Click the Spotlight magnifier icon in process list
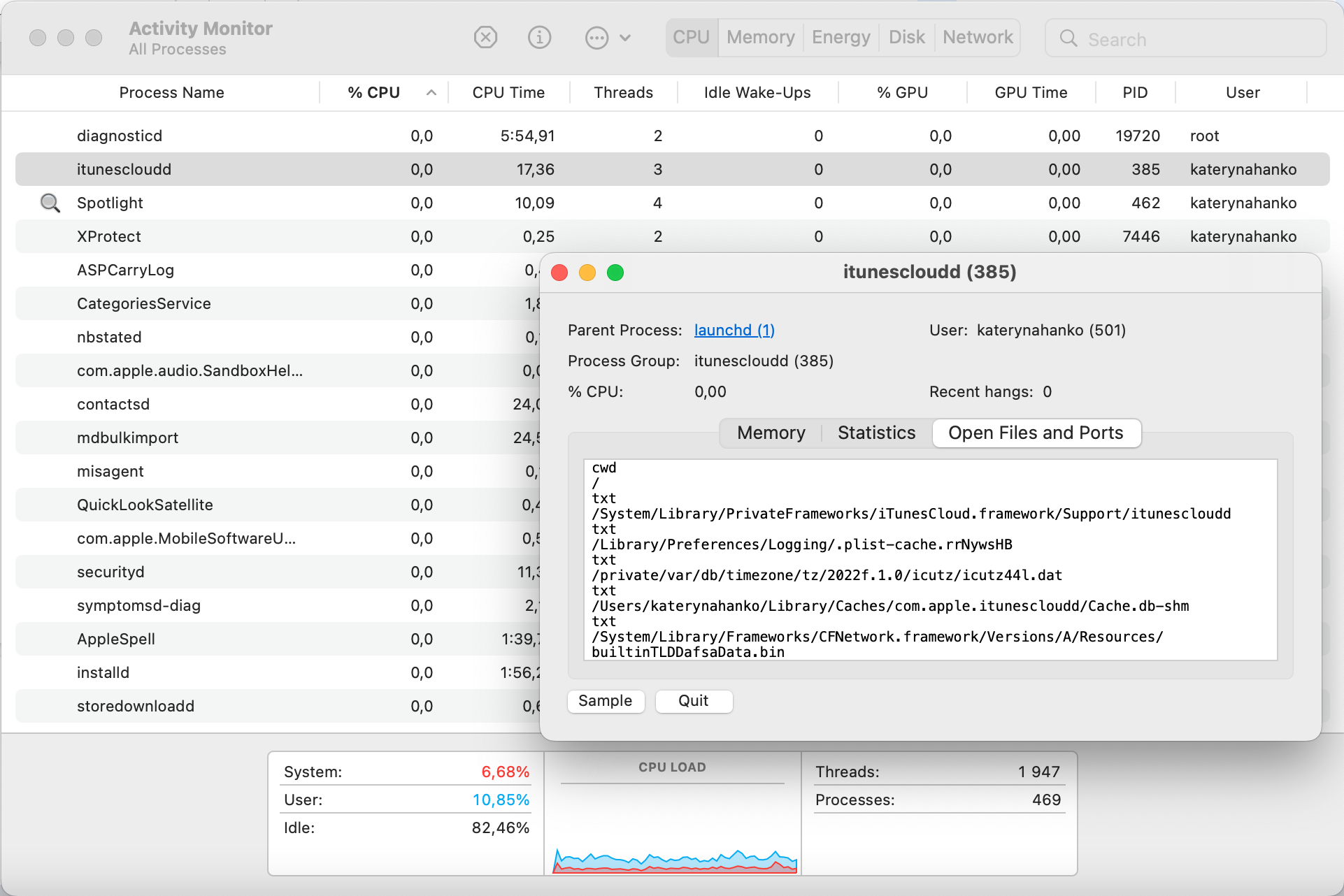This screenshot has height=896, width=1344. (50, 203)
